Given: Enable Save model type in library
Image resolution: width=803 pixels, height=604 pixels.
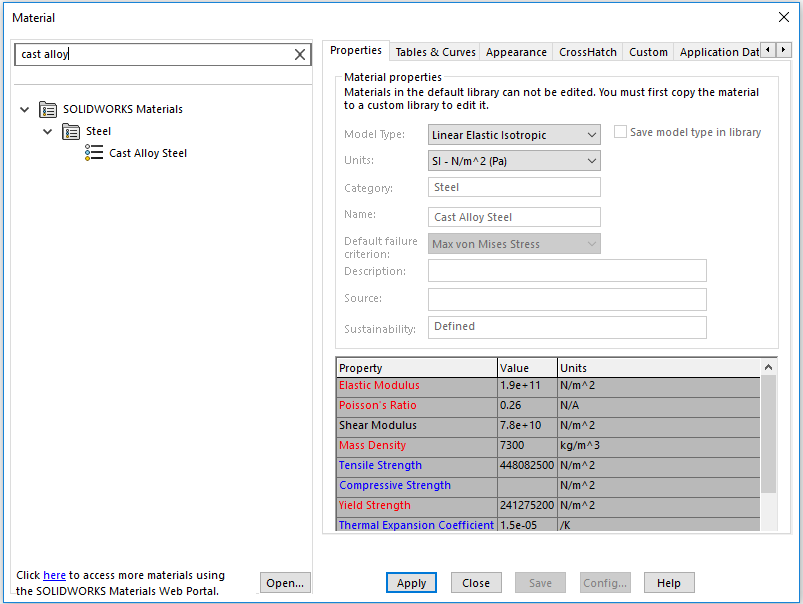Looking at the screenshot, I should [x=620, y=132].
